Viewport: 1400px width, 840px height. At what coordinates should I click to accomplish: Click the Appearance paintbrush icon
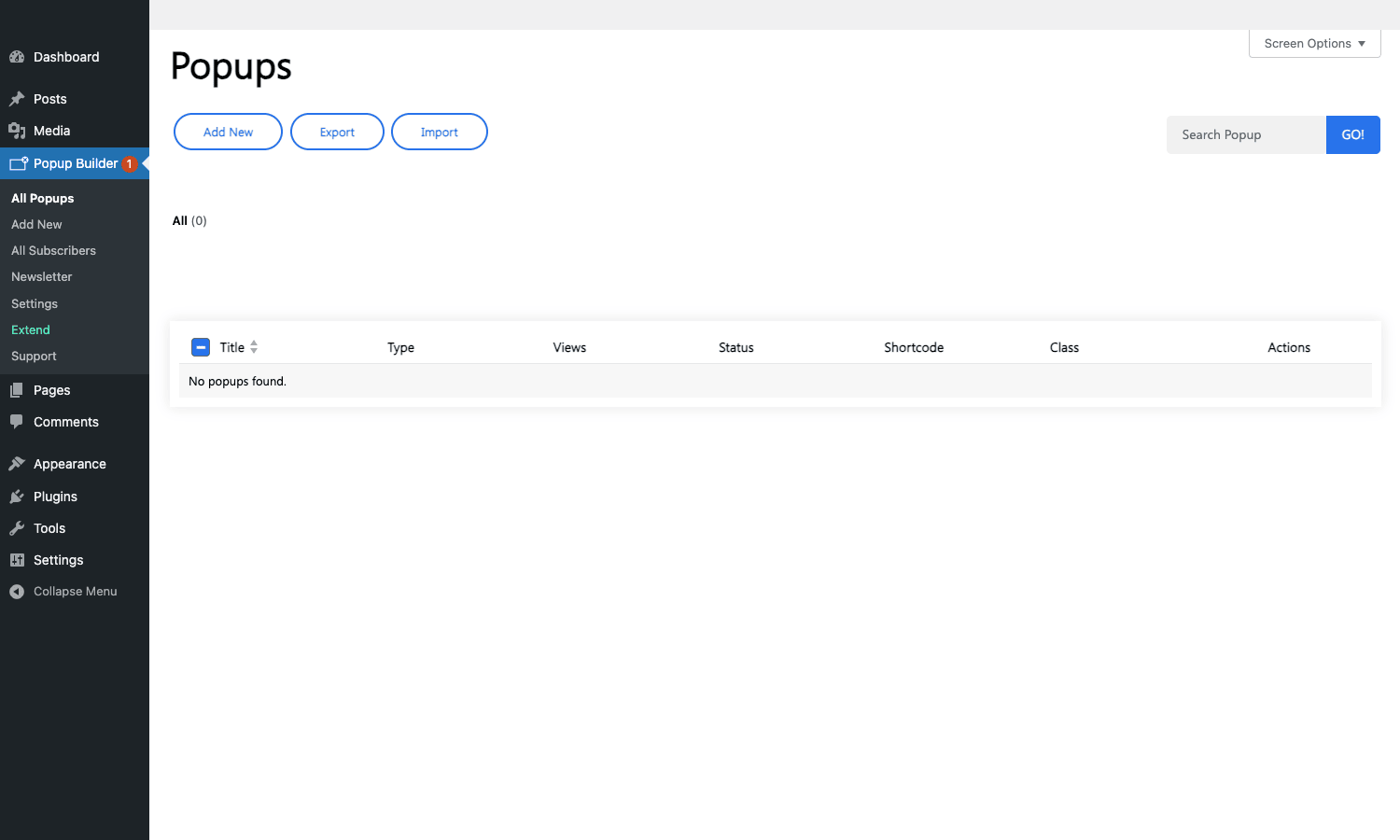point(17,464)
